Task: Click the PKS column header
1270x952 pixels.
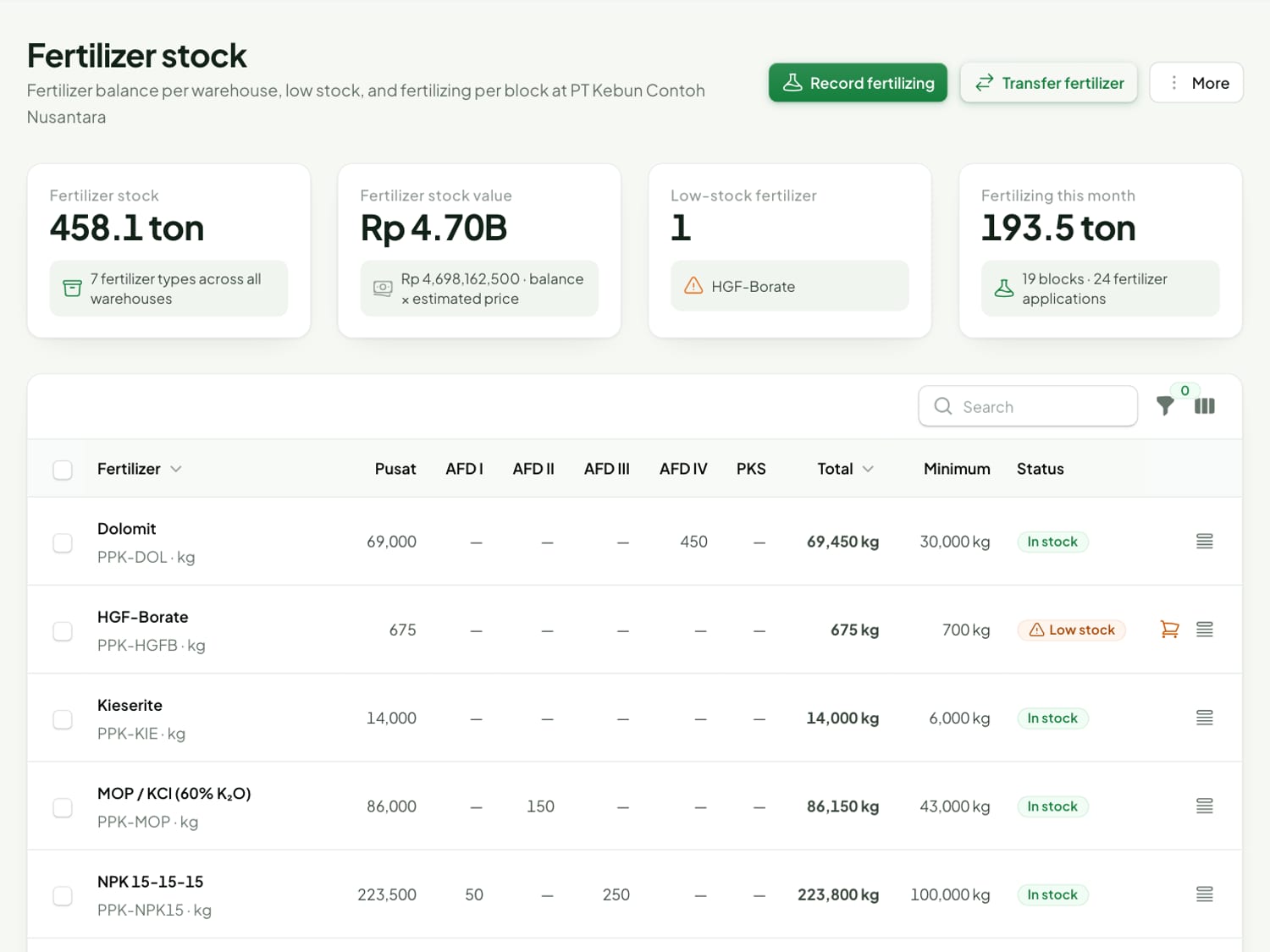Action: (751, 469)
